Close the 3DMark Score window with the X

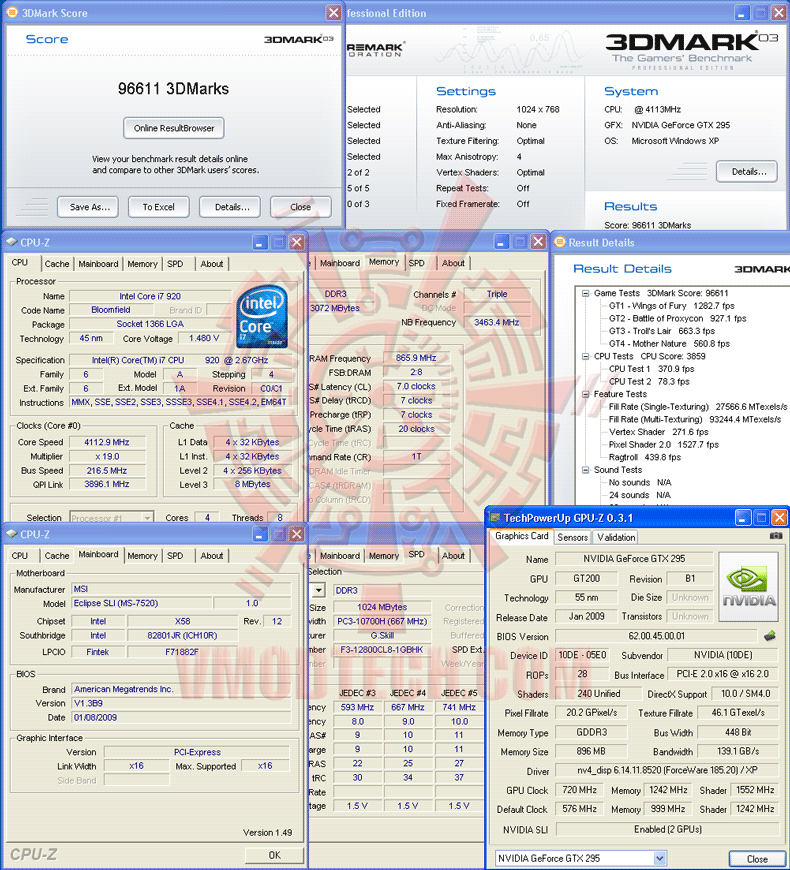(333, 12)
